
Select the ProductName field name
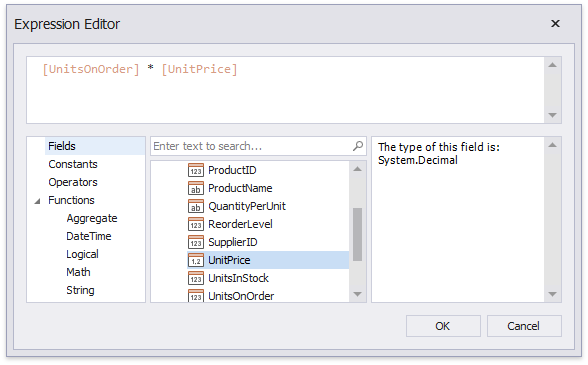[240, 188]
